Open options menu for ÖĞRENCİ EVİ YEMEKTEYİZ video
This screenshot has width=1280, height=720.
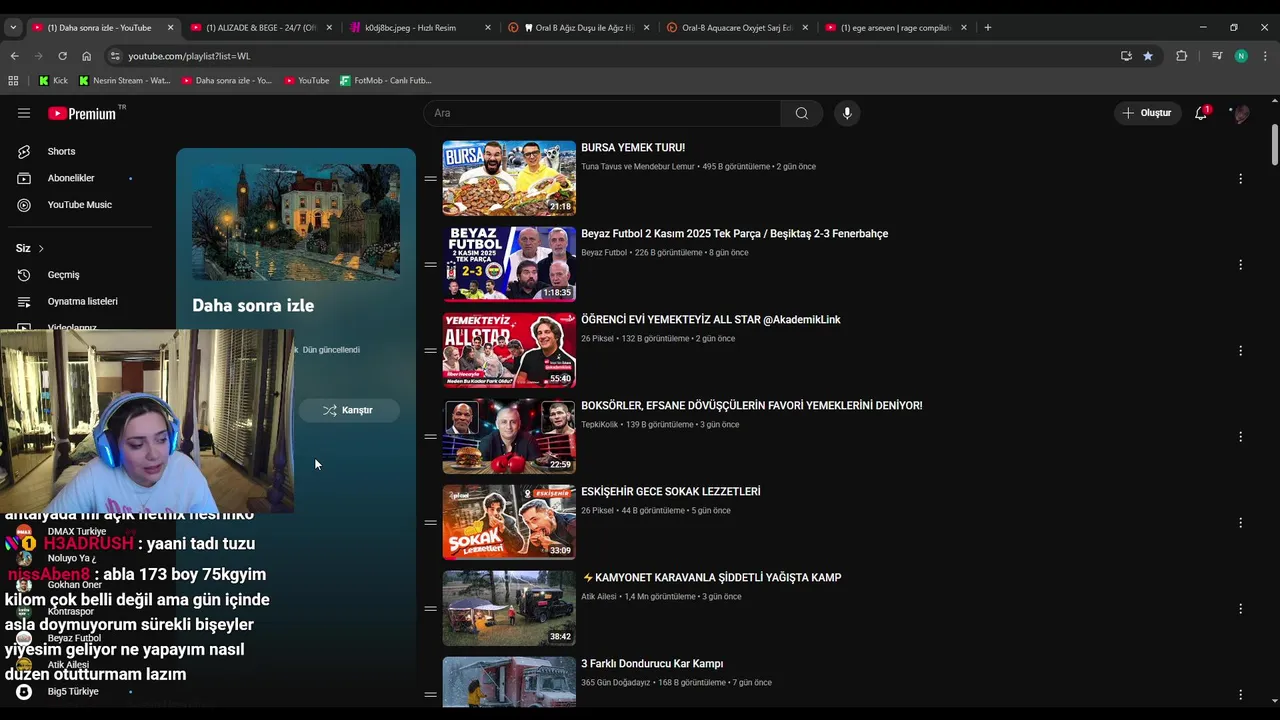(1240, 351)
